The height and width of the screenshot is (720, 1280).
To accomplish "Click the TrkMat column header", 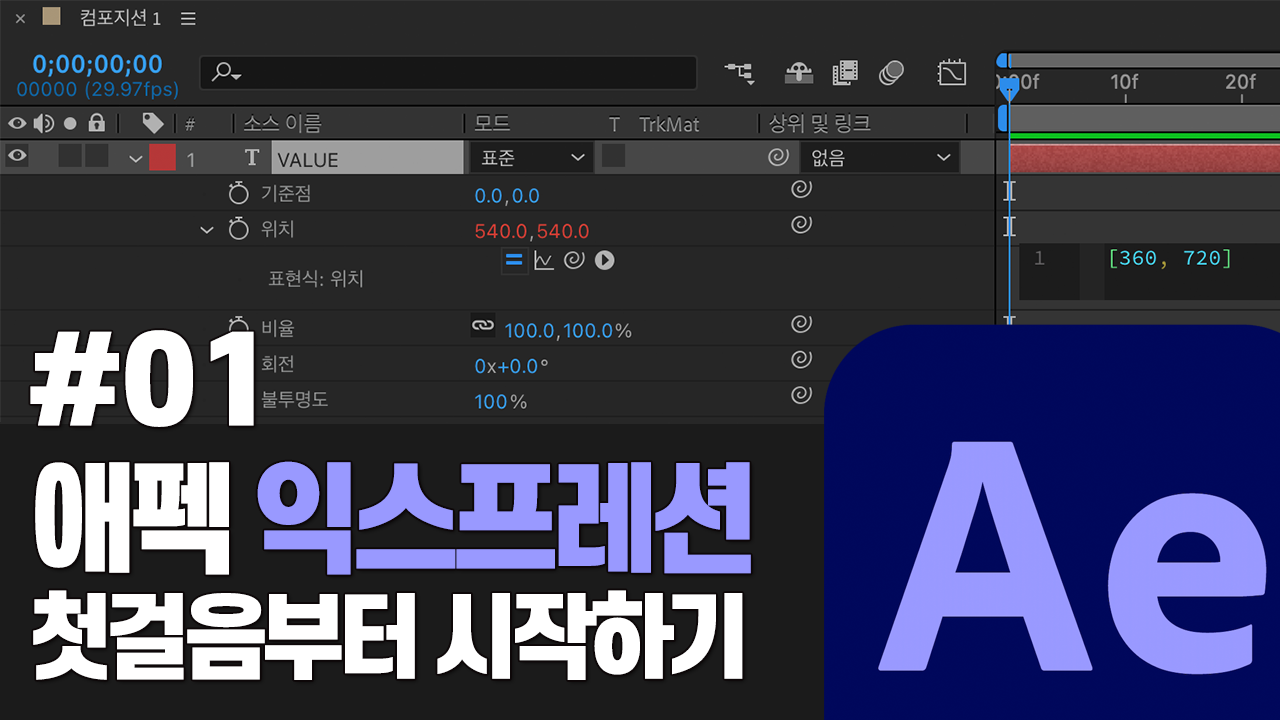I will (x=669, y=124).
